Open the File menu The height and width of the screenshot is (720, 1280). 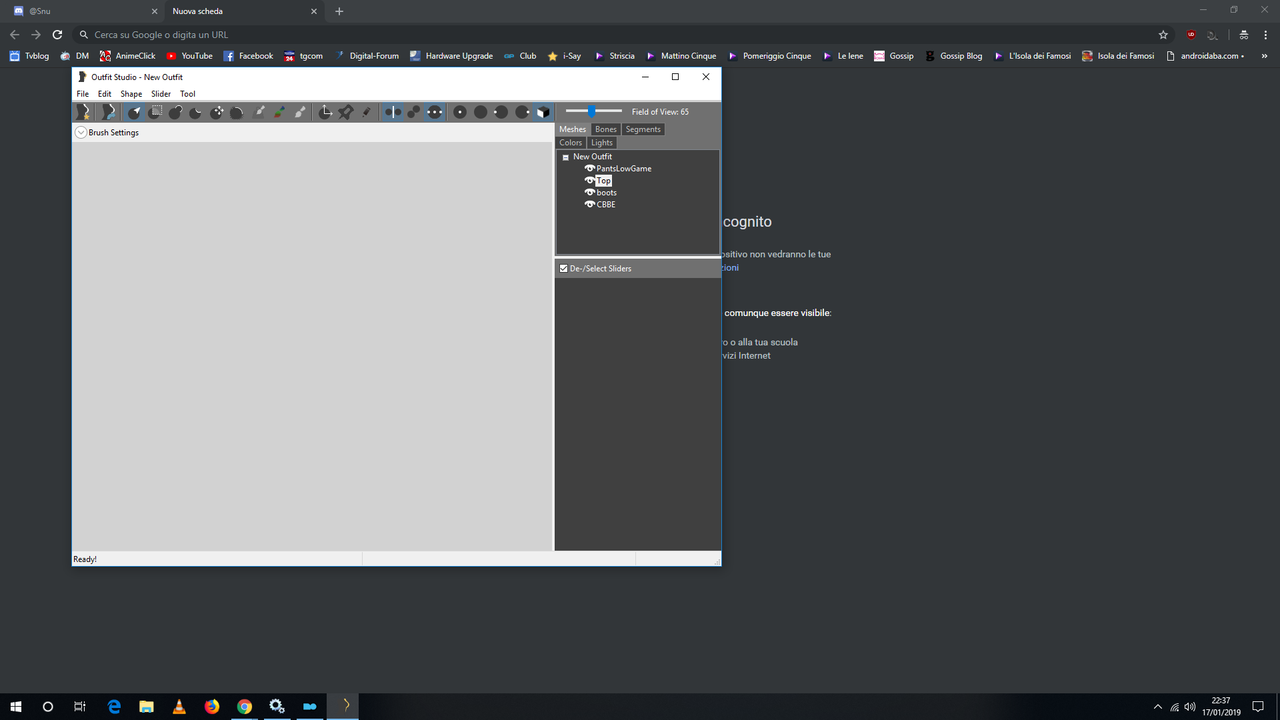83,94
